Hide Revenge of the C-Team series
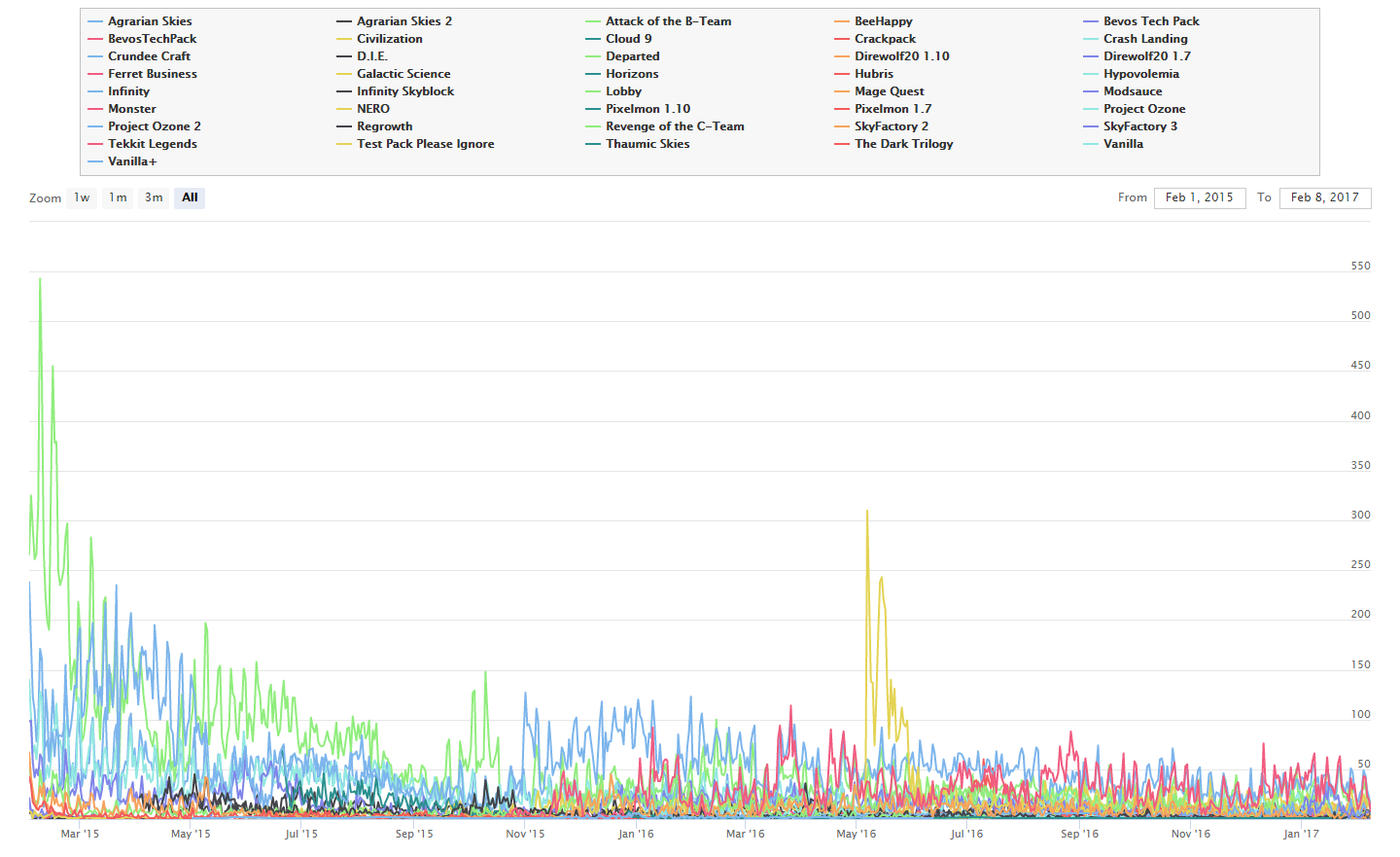 [665, 126]
